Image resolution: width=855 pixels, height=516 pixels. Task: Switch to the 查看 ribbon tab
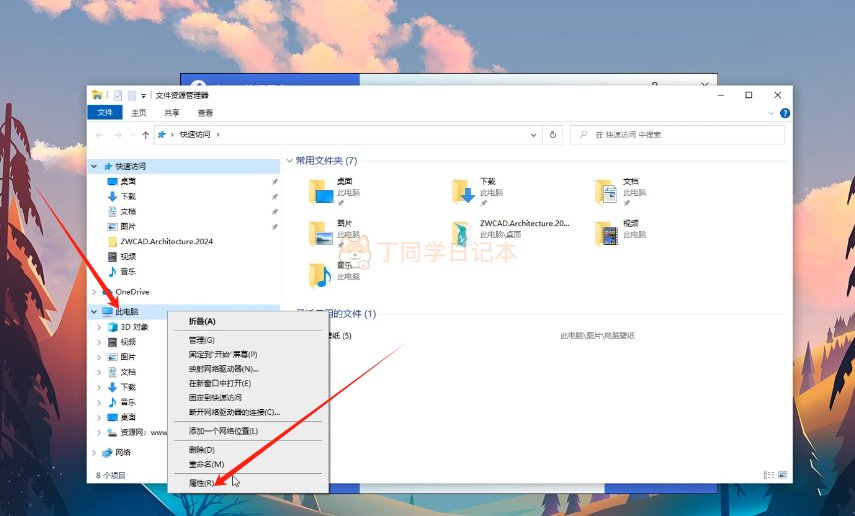pos(205,113)
